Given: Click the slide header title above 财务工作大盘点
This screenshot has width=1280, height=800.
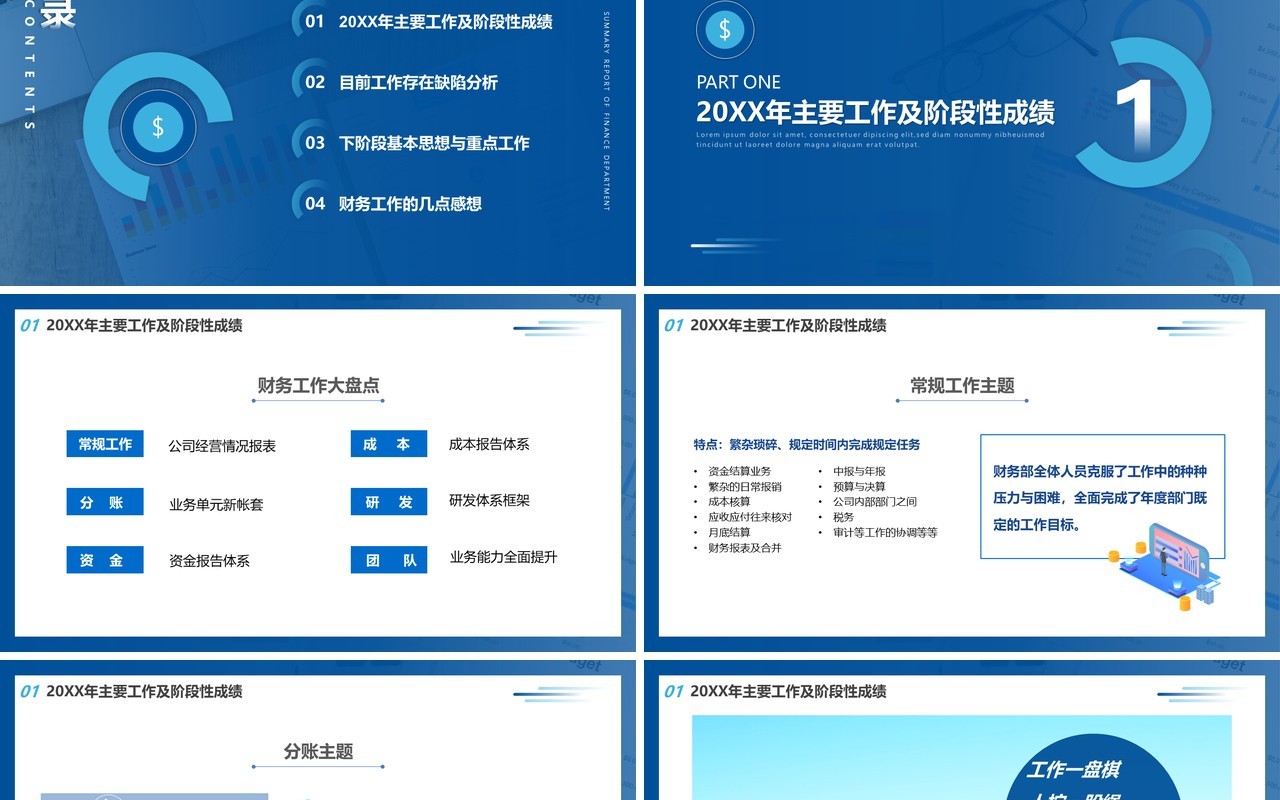Looking at the screenshot, I should [144, 325].
